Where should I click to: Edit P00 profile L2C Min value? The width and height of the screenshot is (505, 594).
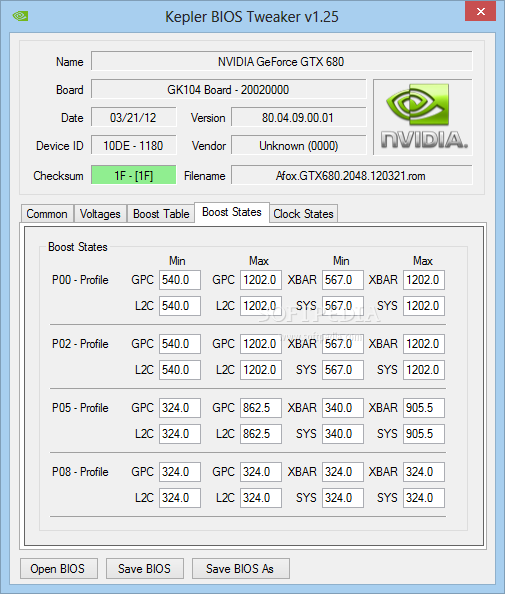click(180, 306)
